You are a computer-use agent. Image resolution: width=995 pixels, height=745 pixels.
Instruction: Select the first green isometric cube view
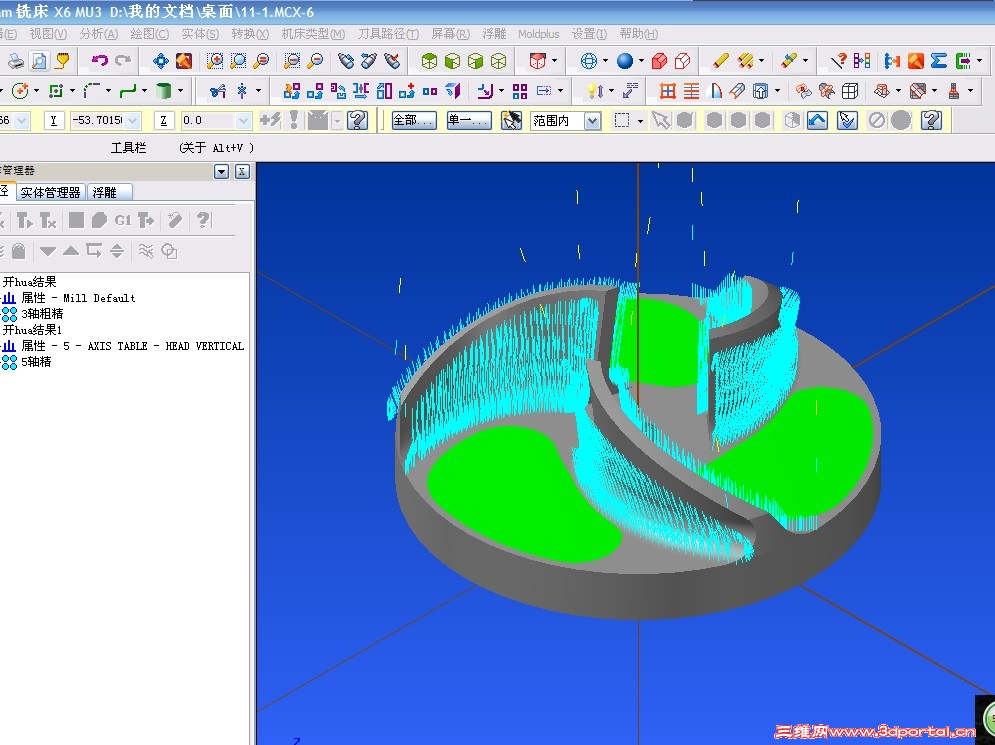429,61
